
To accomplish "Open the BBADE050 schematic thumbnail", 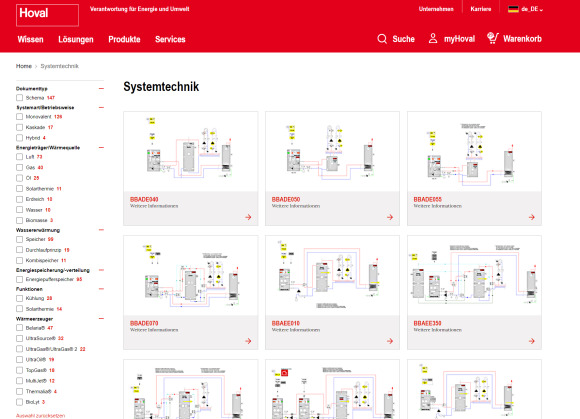I will [x=332, y=152].
